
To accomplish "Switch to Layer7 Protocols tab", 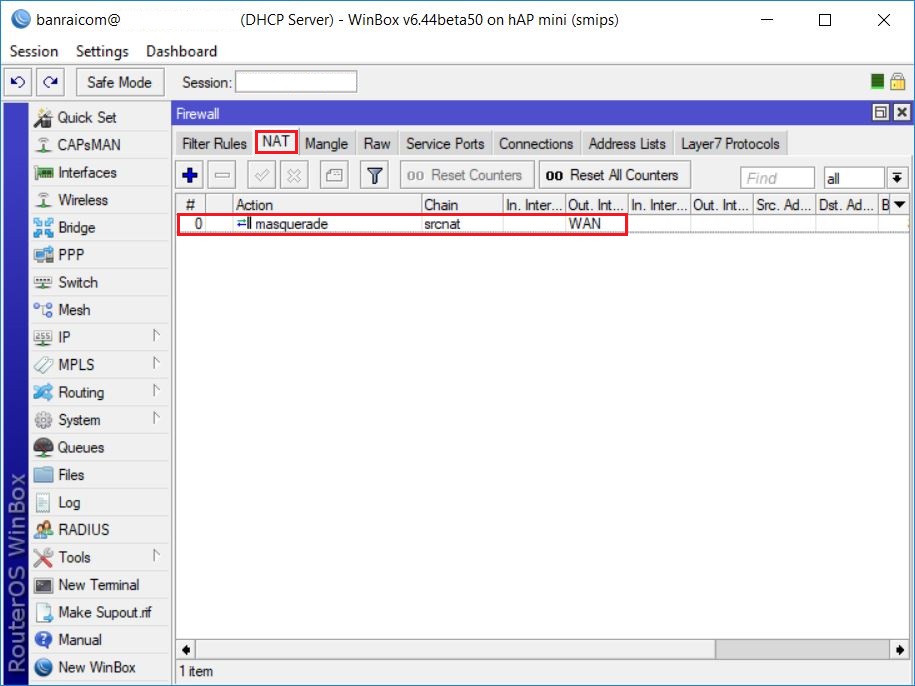I will (731, 144).
